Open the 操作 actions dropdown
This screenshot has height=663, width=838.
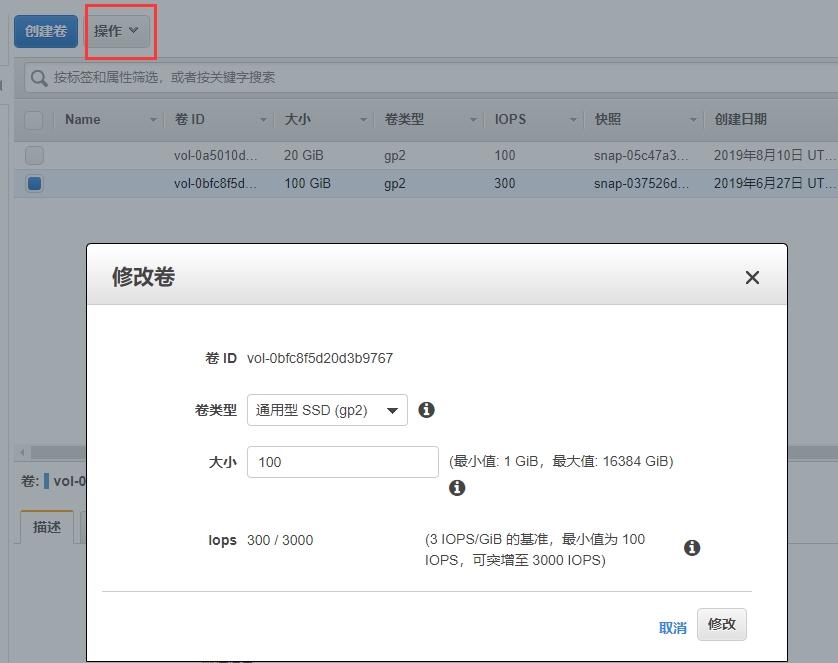pos(120,31)
